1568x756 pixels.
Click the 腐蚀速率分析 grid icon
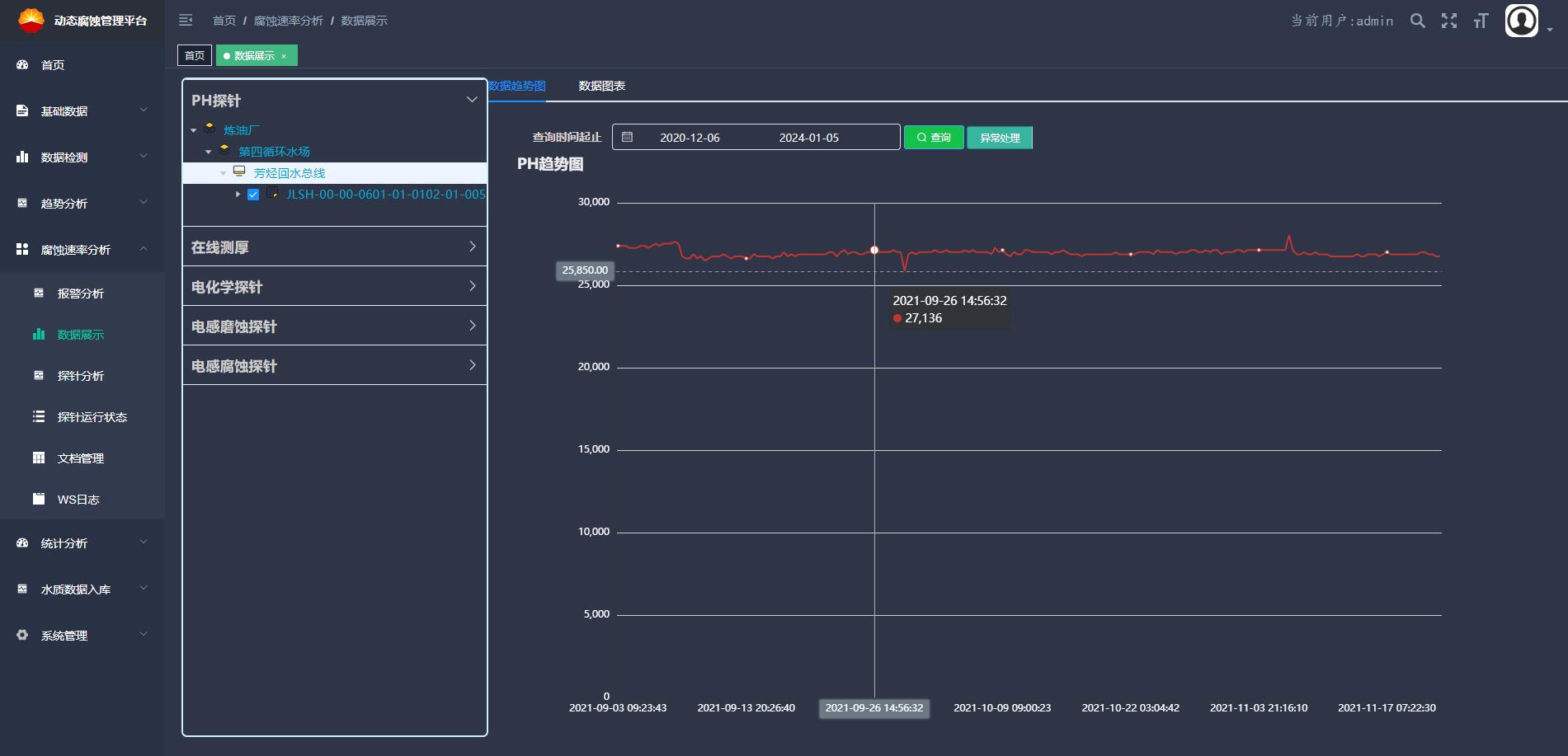tap(22, 249)
